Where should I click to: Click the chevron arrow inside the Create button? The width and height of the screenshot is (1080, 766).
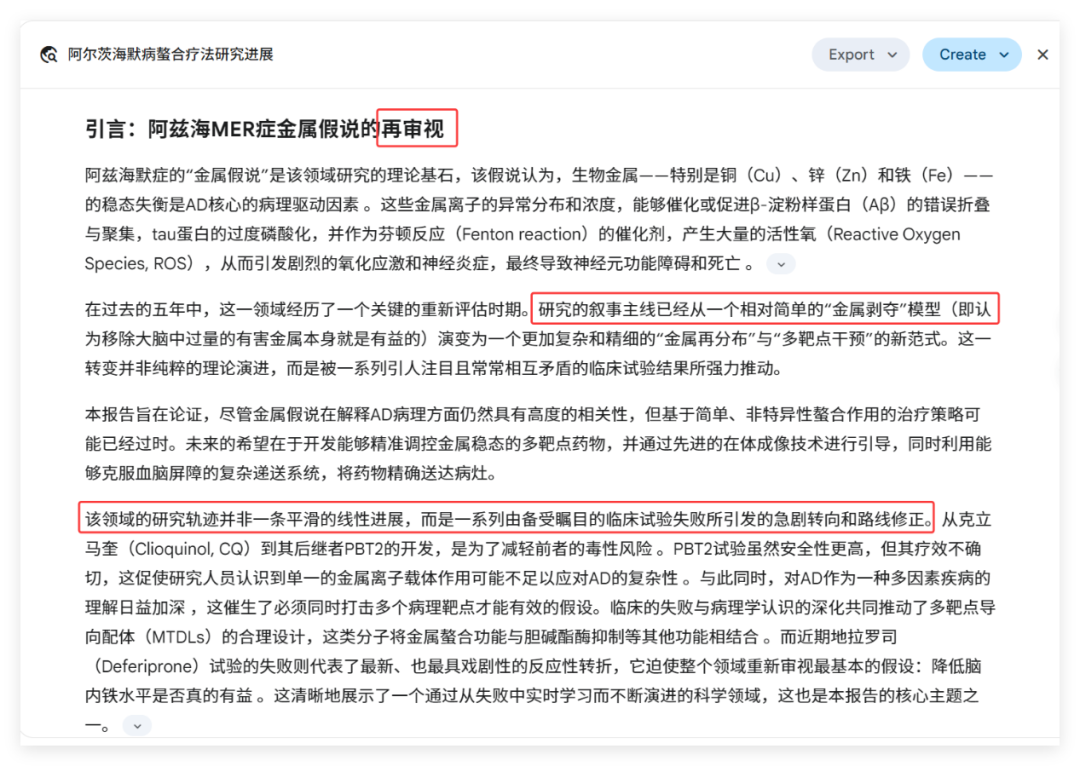[x=1004, y=55]
